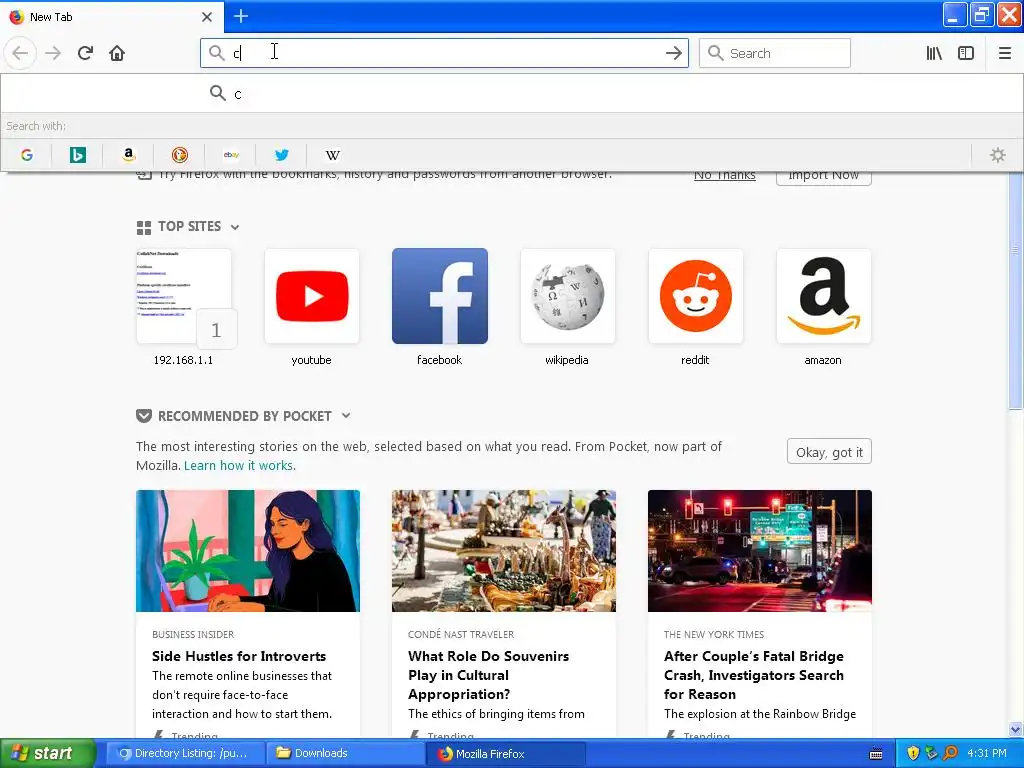Viewport: 1024px width, 768px height.
Task: Search with Twitter engine icon
Action: (281, 155)
